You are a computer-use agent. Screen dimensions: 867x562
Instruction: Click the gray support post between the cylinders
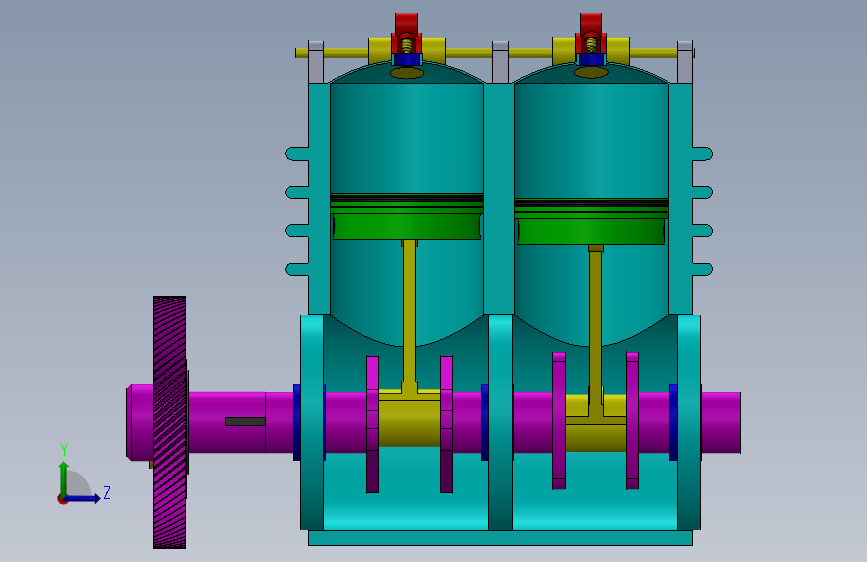click(x=500, y=61)
